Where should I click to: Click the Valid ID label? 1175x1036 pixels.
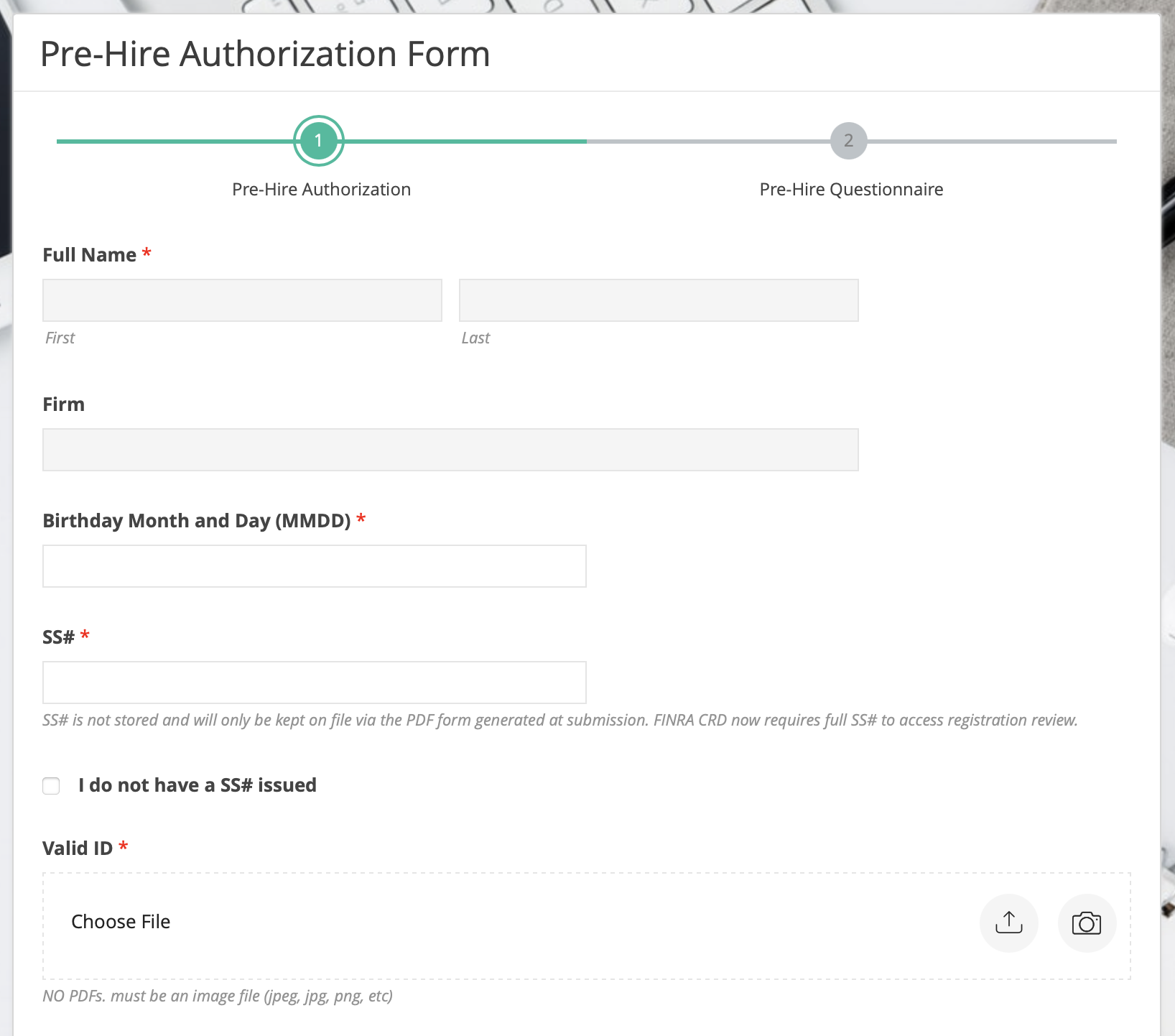(78, 848)
